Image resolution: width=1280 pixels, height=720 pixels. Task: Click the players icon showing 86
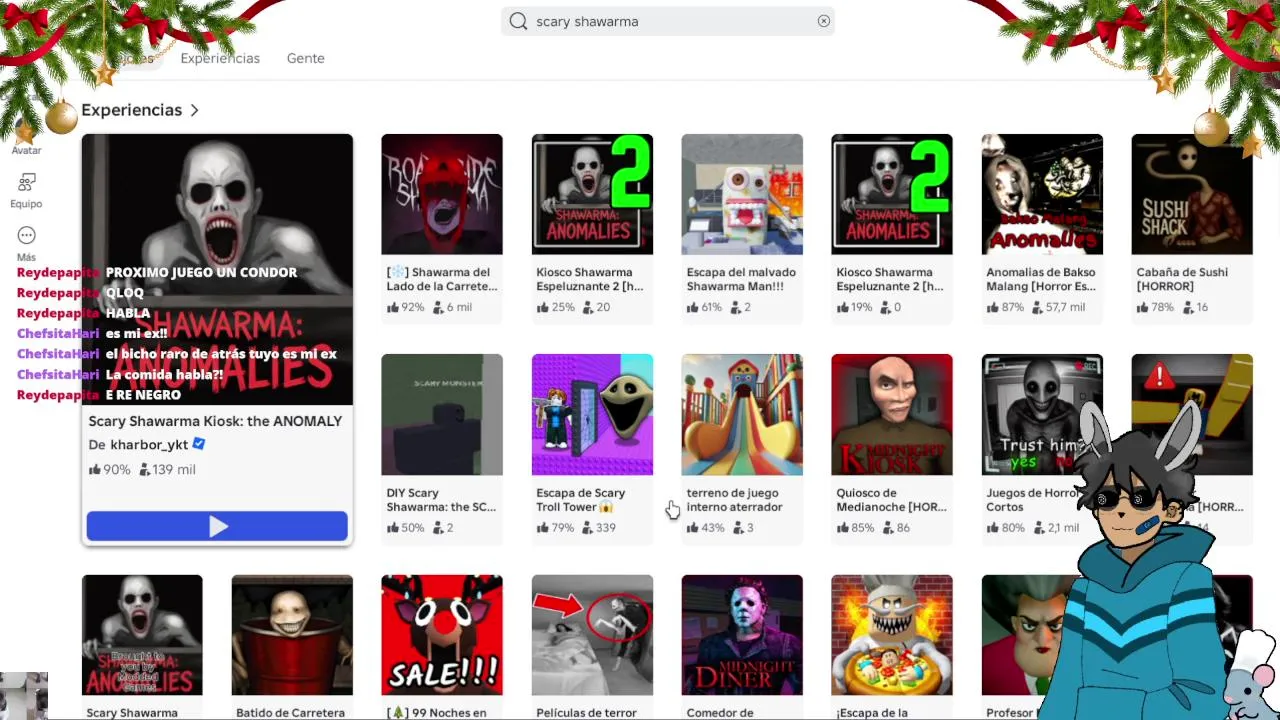(x=889, y=527)
